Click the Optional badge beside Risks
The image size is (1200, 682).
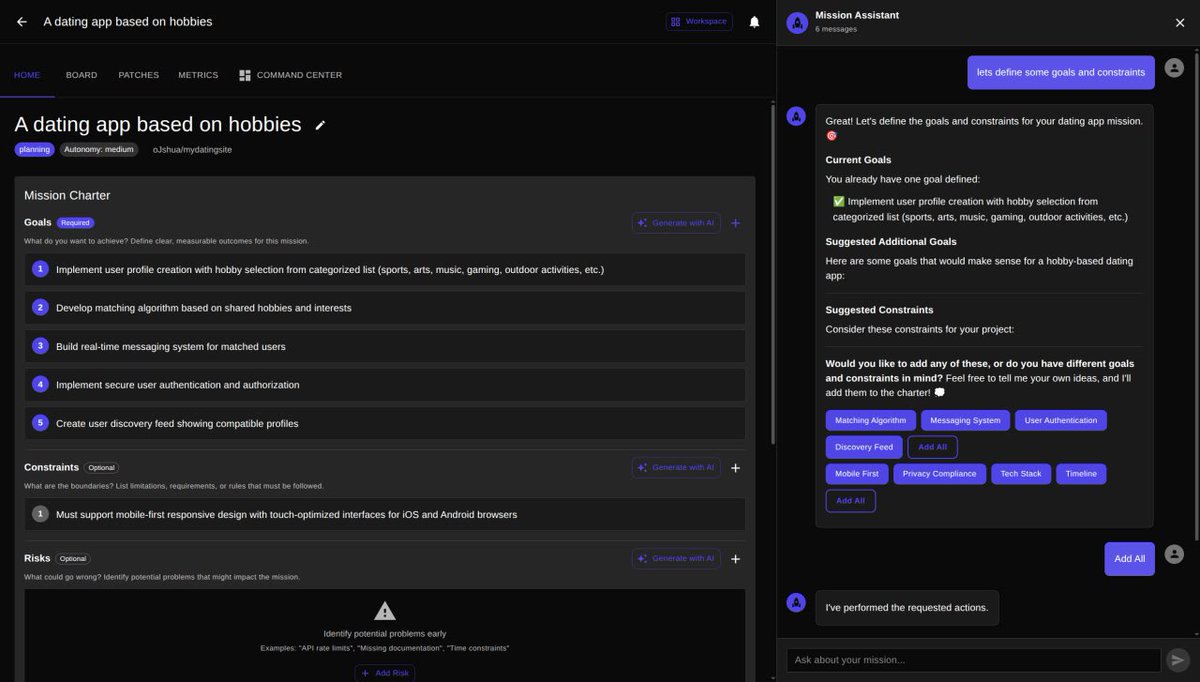pyautogui.click(x=73, y=558)
